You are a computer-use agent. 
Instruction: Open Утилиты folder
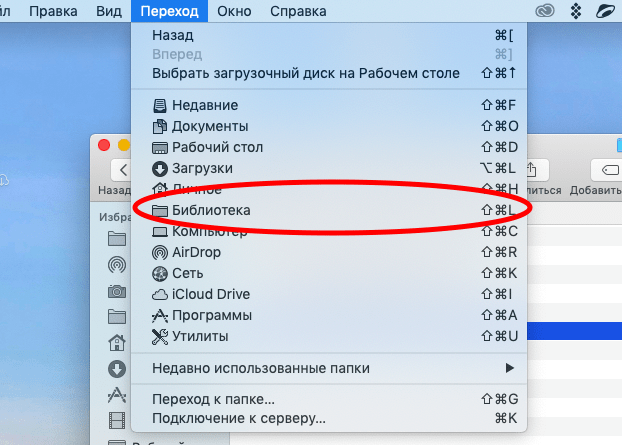329,336
